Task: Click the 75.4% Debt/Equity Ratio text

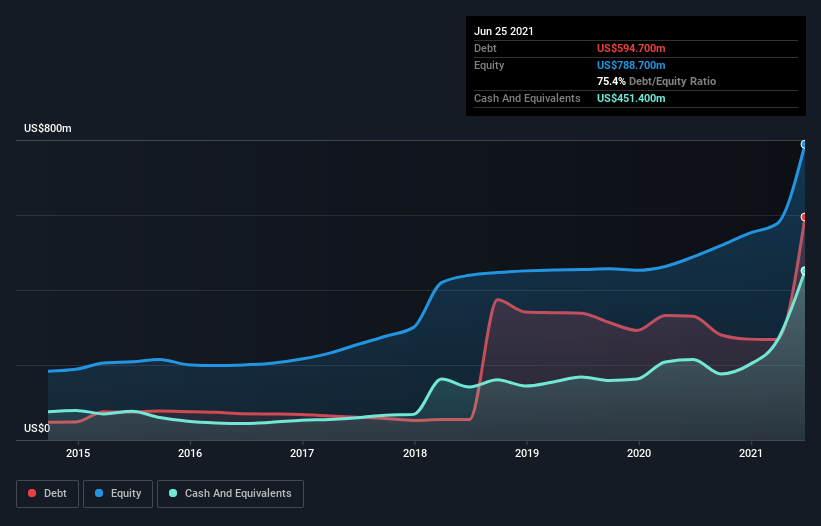Action: click(657, 81)
